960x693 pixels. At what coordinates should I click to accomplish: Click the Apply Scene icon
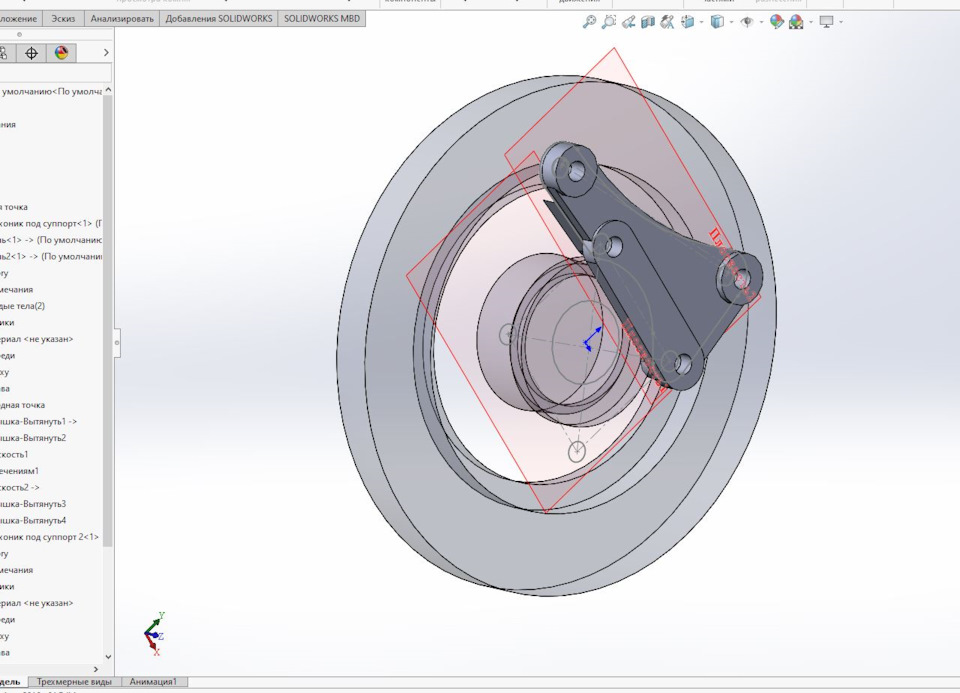(x=796, y=22)
